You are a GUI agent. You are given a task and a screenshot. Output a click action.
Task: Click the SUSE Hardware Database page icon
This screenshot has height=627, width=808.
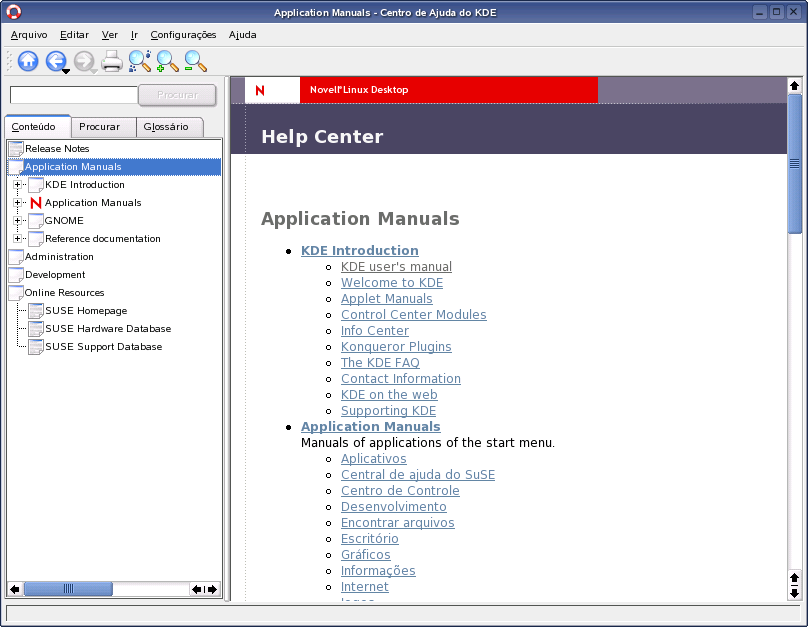pyautogui.click(x=36, y=329)
